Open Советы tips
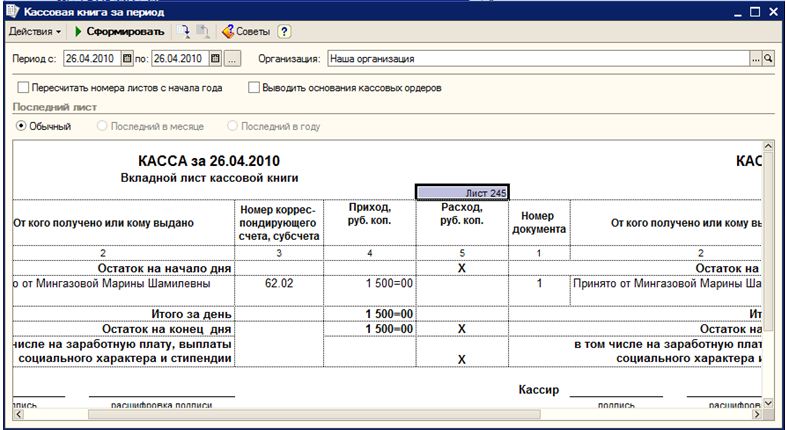 tap(246, 32)
